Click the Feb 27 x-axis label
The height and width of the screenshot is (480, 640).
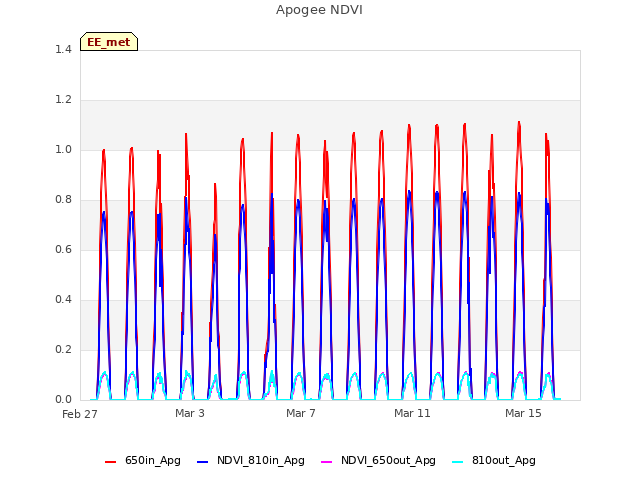(x=80, y=414)
